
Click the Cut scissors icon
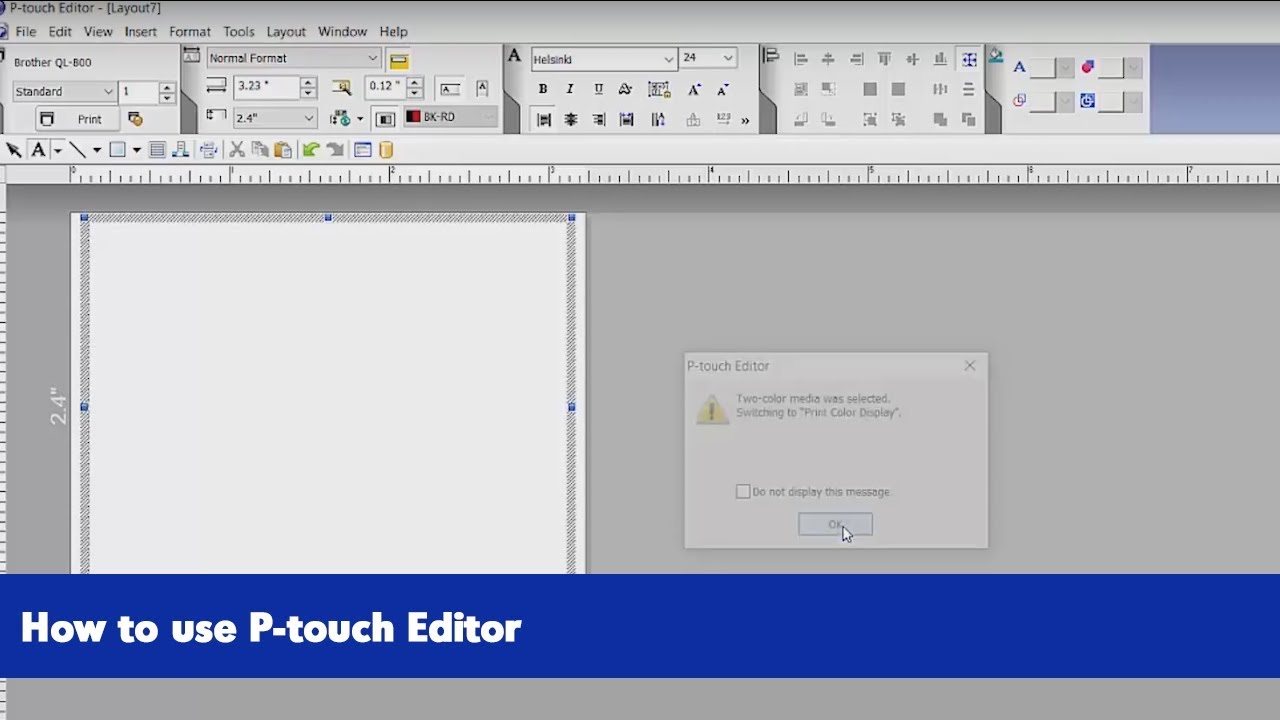tap(237, 150)
